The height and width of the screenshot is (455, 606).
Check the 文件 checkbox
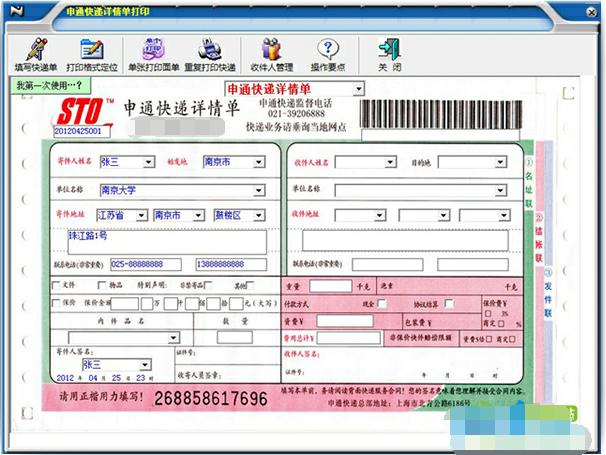(57, 285)
